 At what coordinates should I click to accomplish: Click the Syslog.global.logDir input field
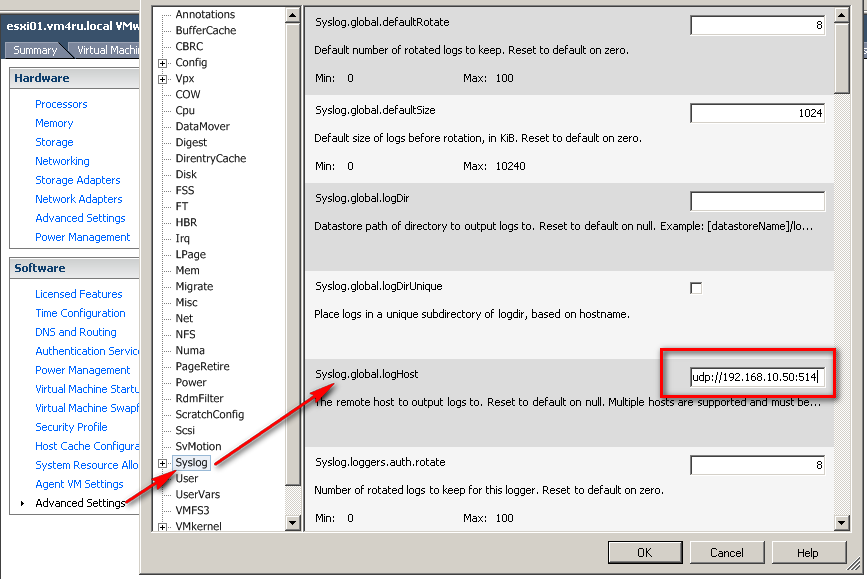[758, 201]
